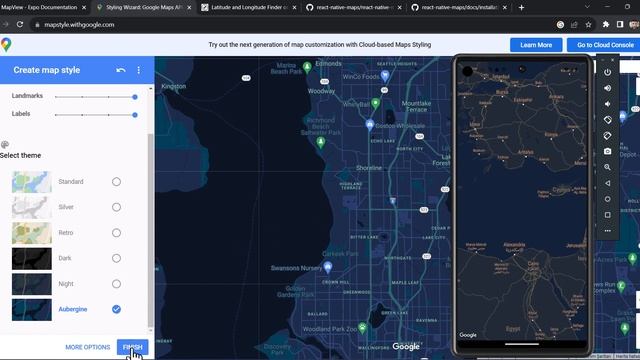Click the Woodland Park Zoo map label

[330, 329]
